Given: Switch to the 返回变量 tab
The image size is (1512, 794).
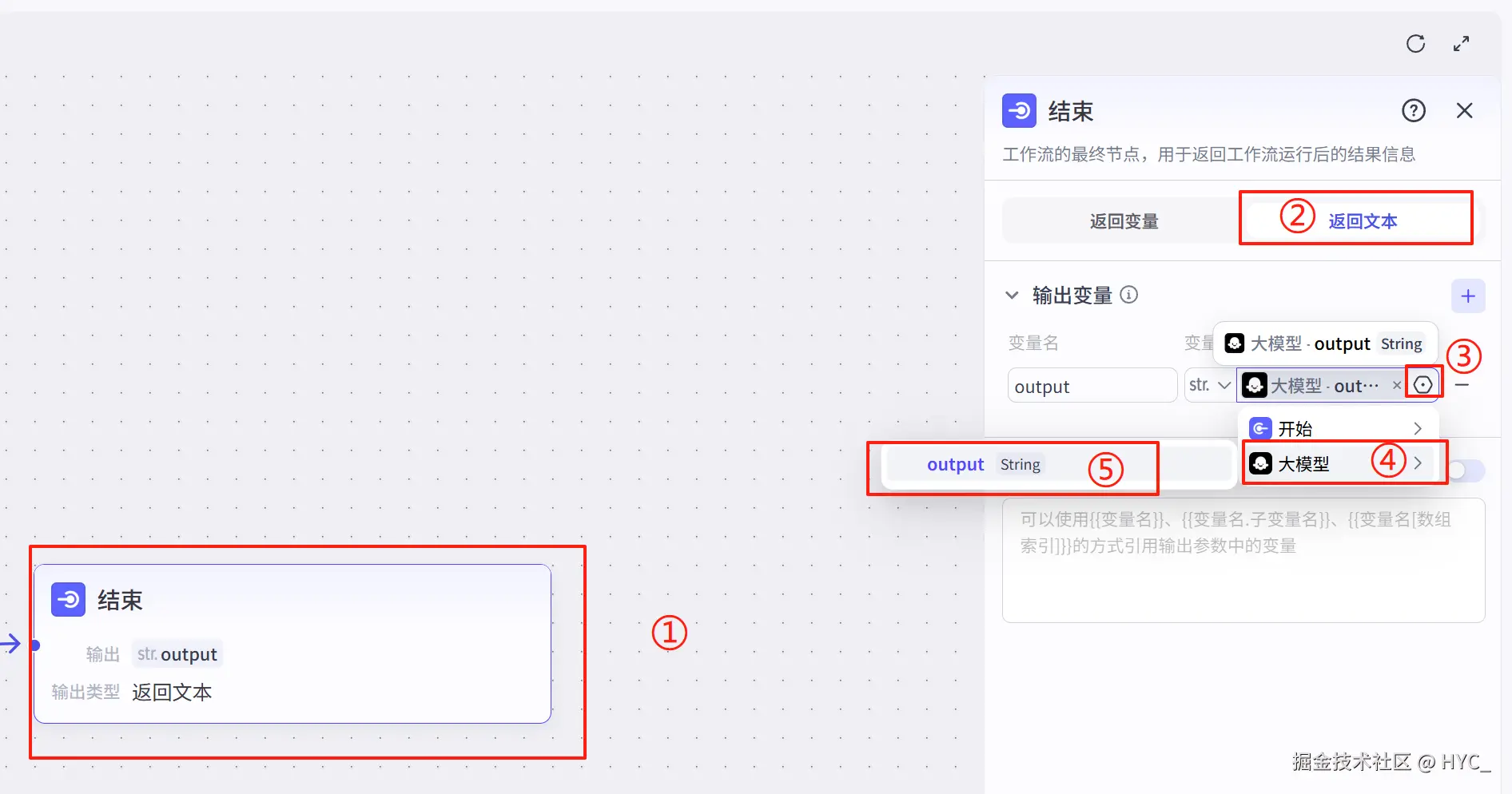Looking at the screenshot, I should (x=1124, y=221).
